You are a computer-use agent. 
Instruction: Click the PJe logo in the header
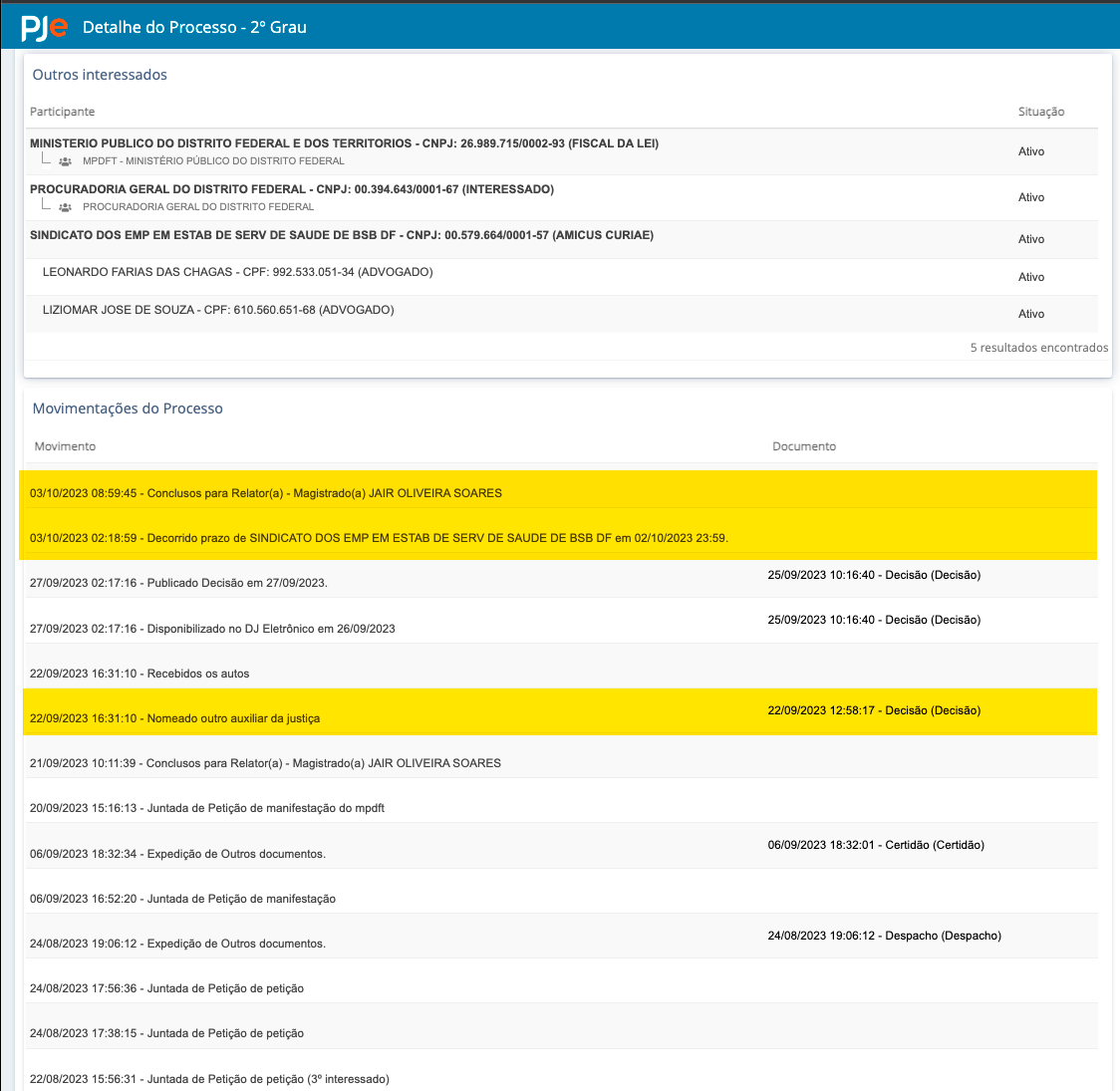(x=45, y=27)
